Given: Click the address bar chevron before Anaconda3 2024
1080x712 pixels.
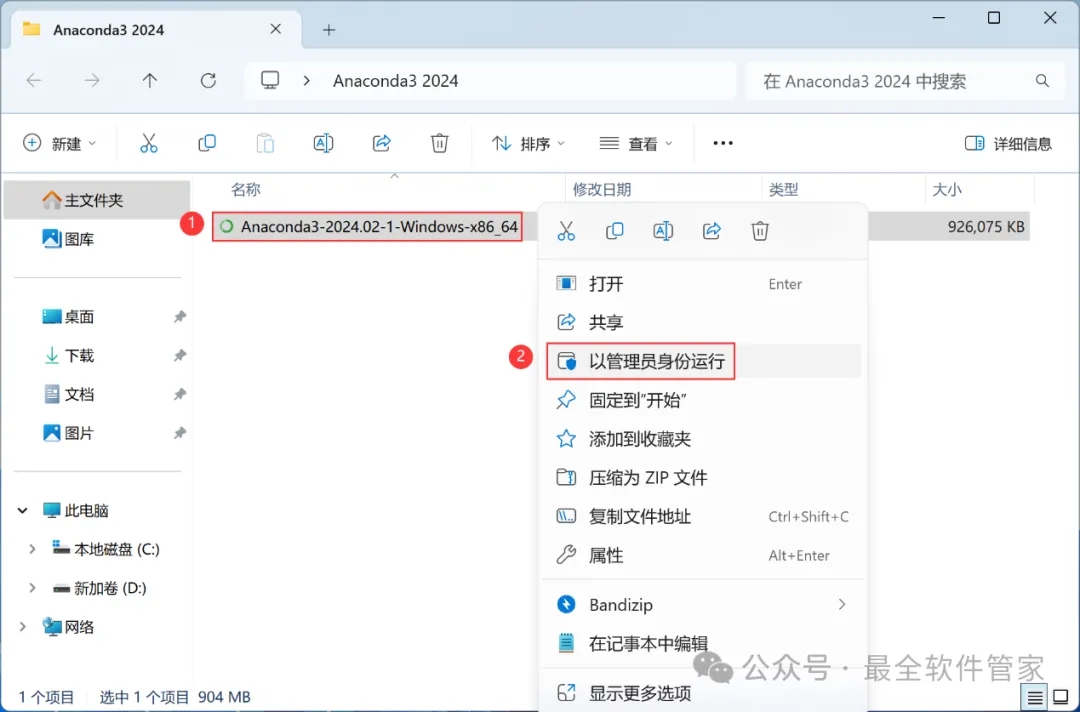Looking at the screenshot, I should (x=307, y=81).
